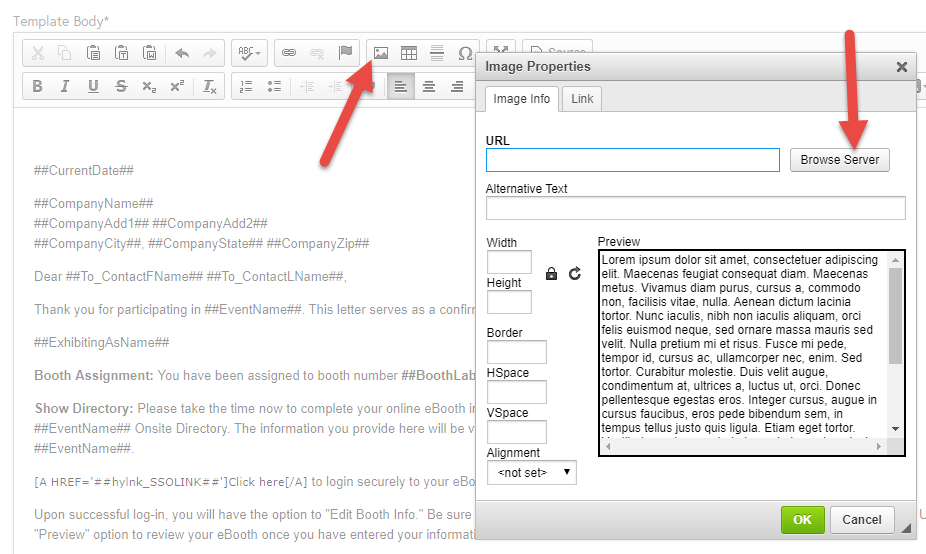Screen dimensions: 926x554
Task: Toggle the lock ratio padlock
Action: pyautogui.click(x=551, y=273)
